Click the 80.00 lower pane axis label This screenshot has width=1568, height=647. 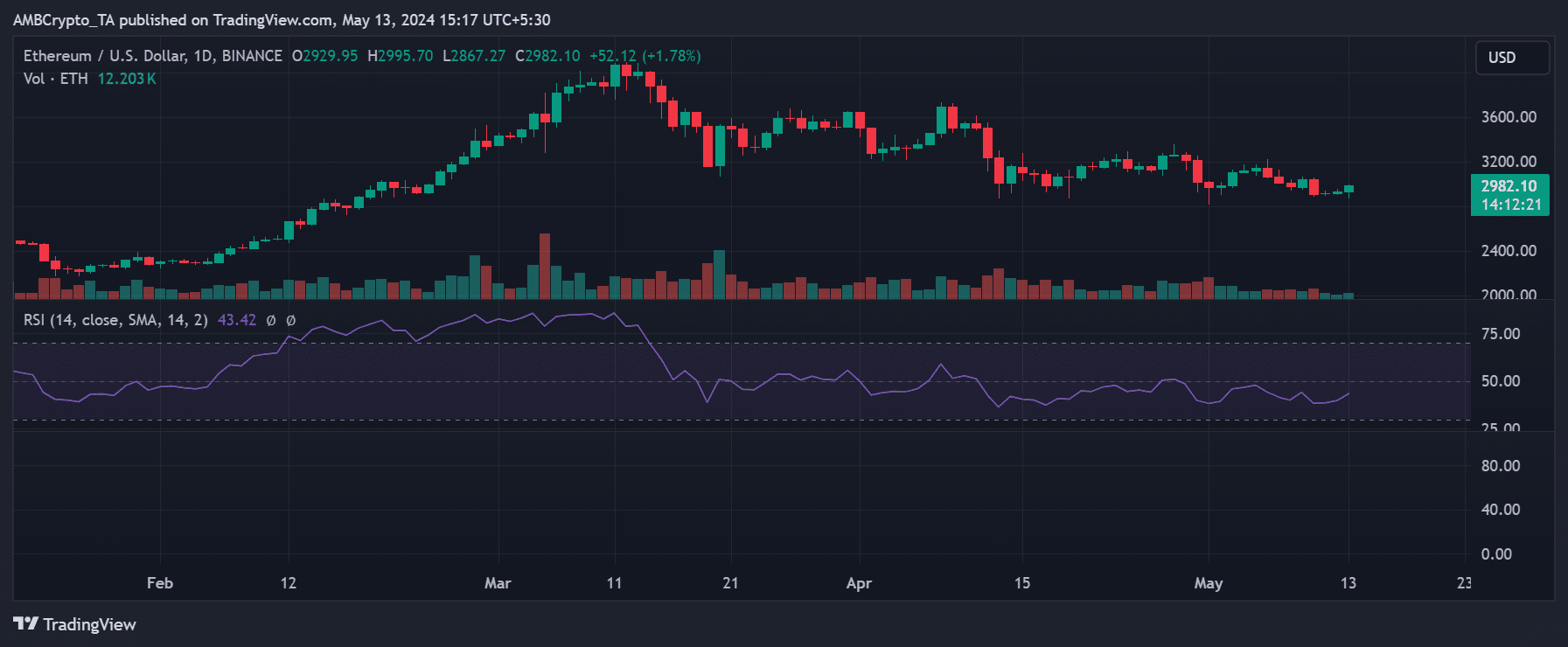(x=1501, y=466)
